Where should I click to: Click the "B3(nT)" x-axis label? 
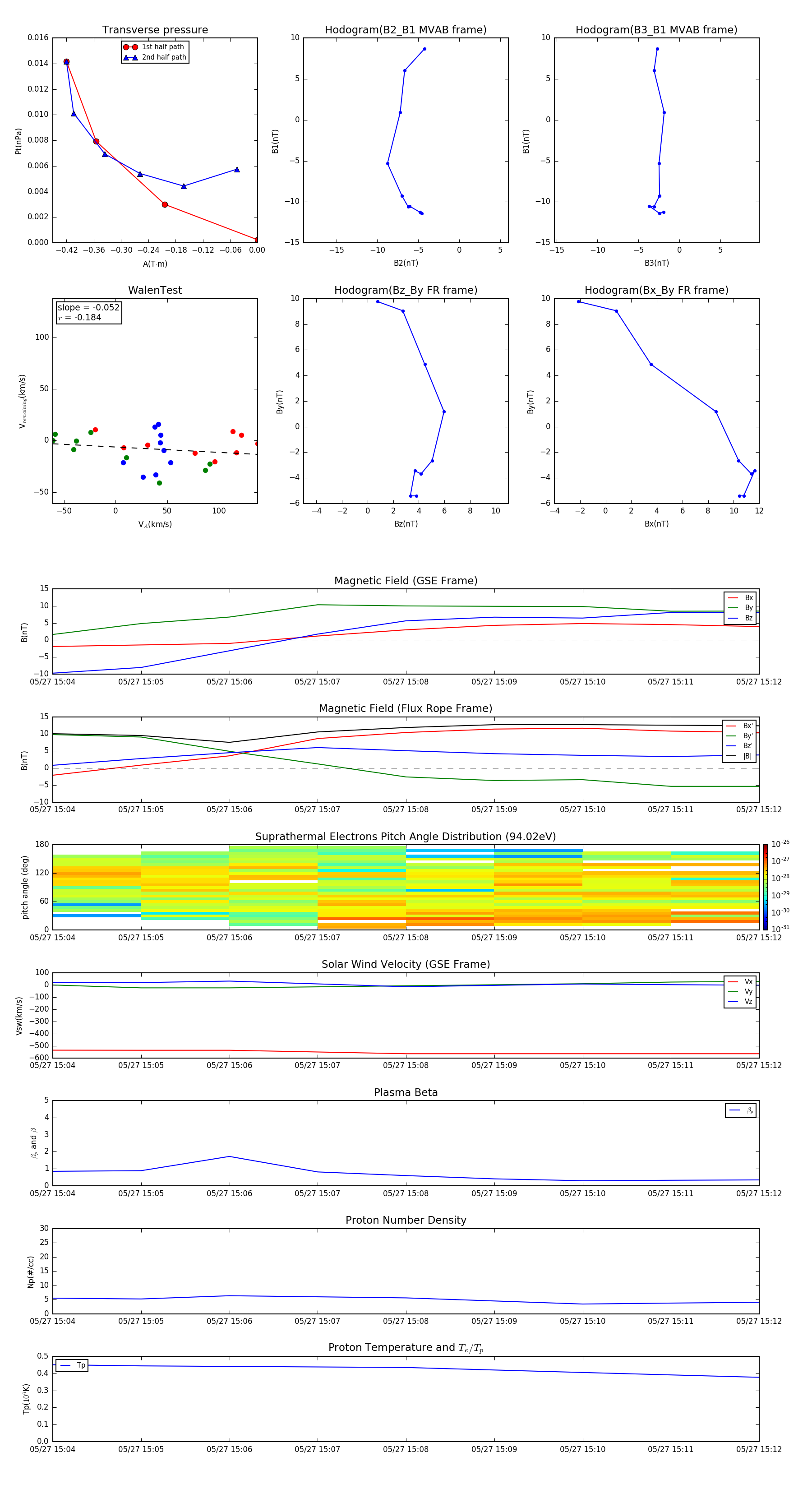pyautogui.click(x=656, y=264)
